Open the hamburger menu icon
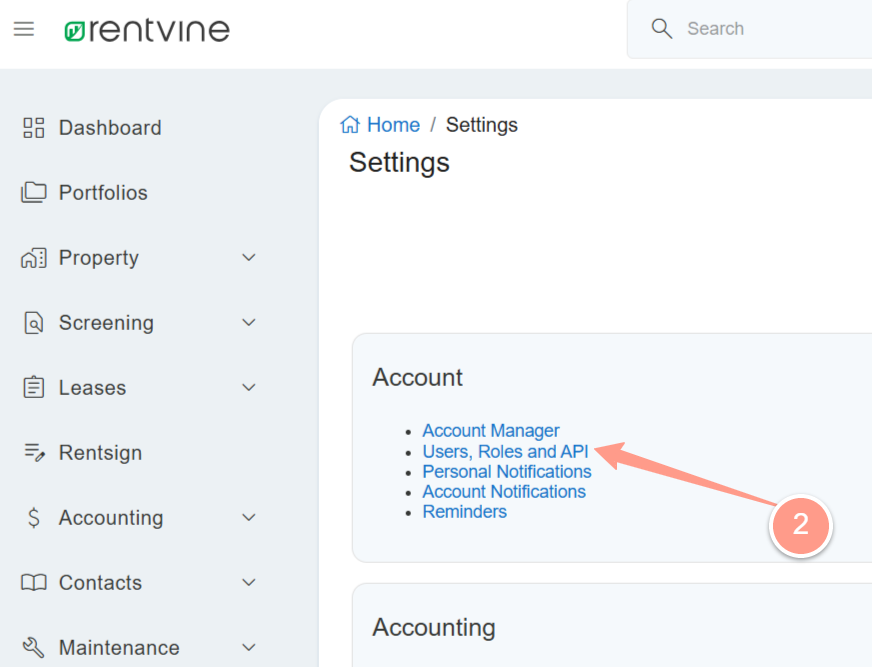 24,29
